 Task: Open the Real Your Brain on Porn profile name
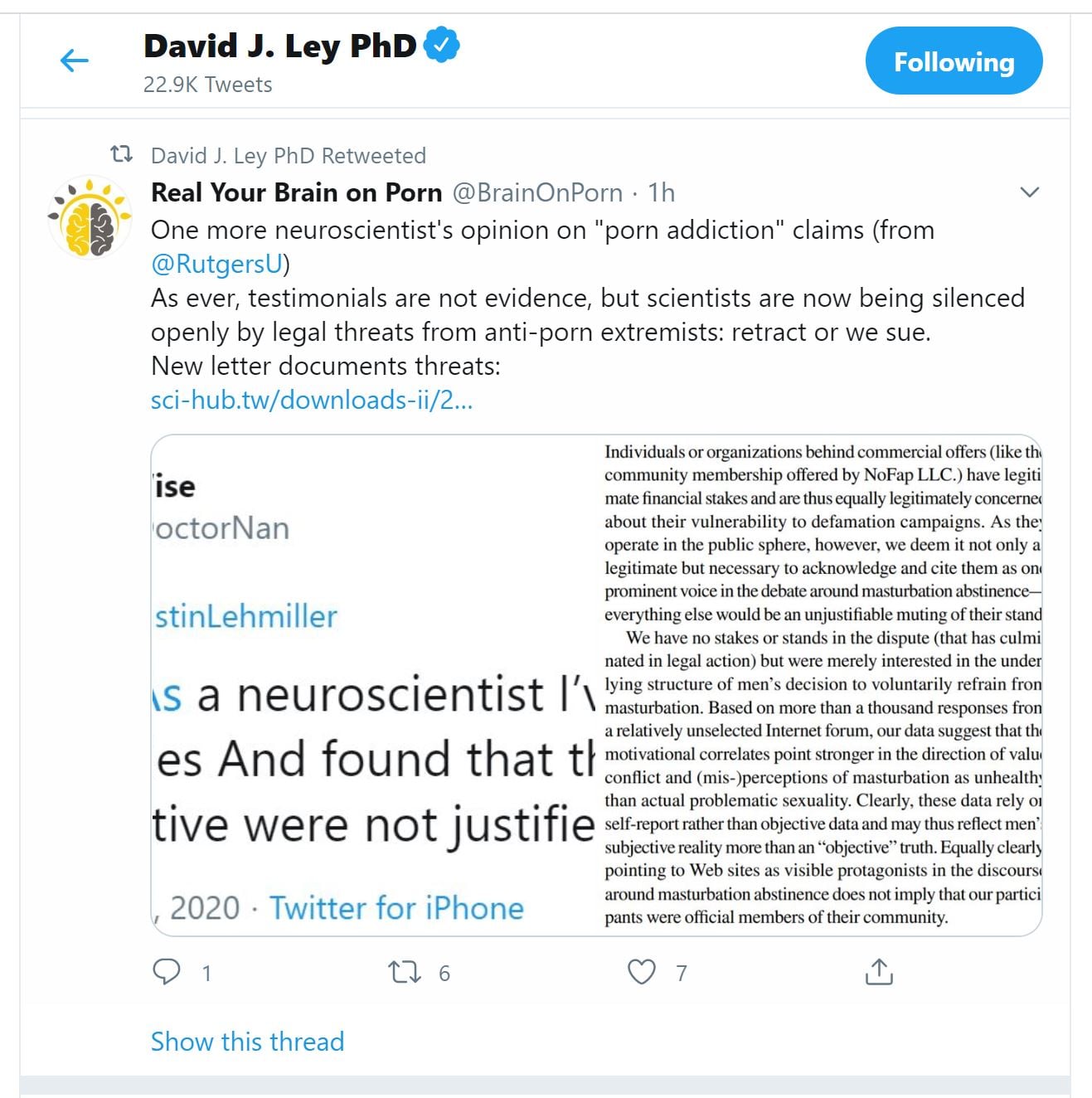click(297, 192)
